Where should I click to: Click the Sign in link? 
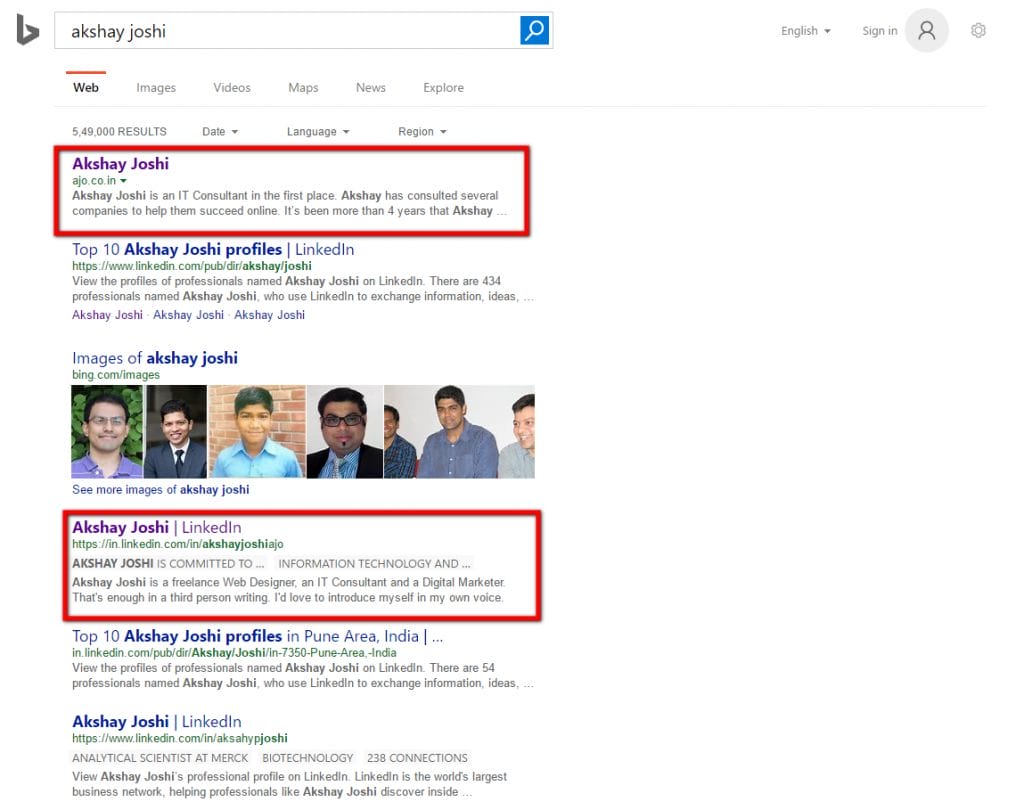pos(879,31)
